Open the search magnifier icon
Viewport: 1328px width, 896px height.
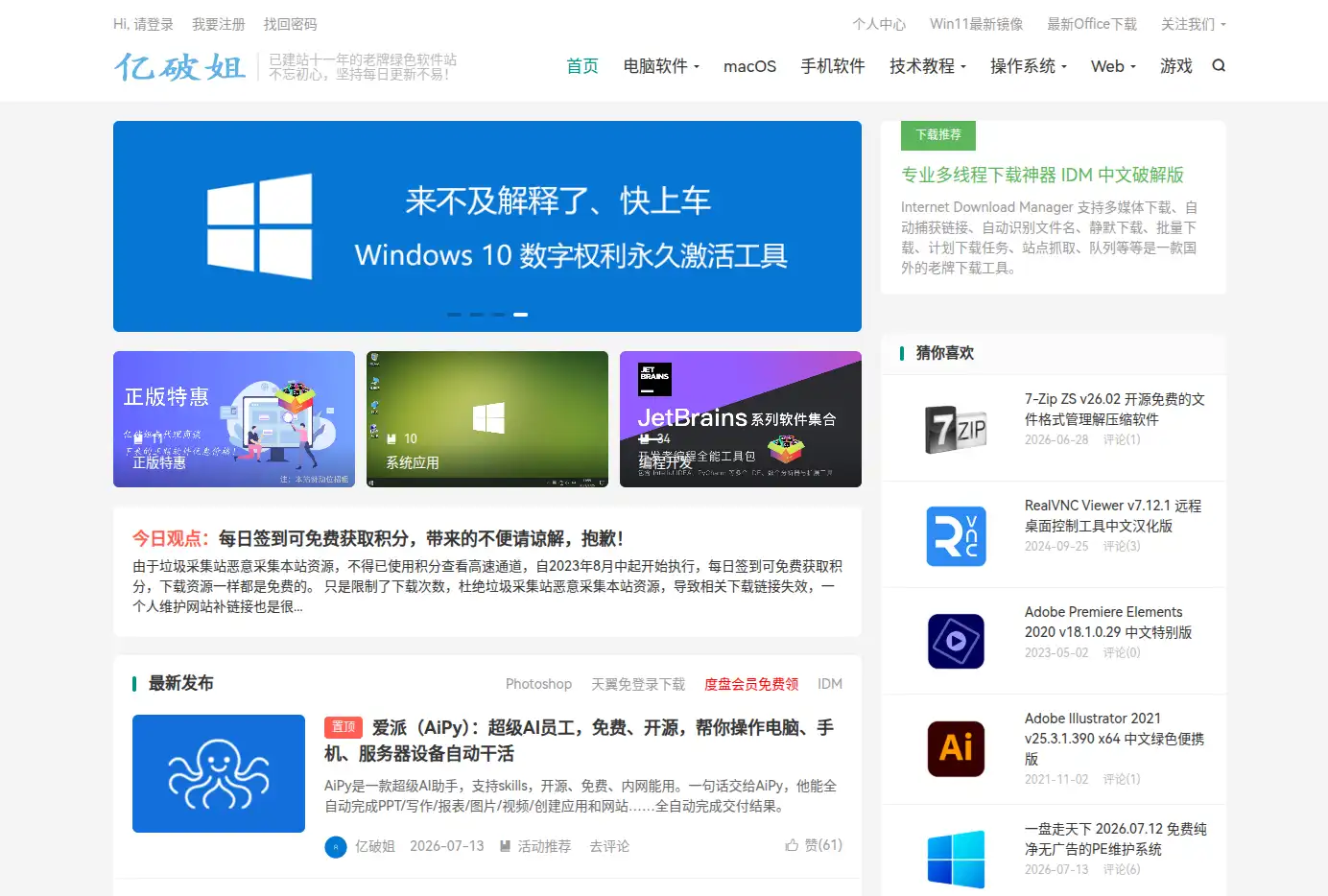tap(1219, 66)
